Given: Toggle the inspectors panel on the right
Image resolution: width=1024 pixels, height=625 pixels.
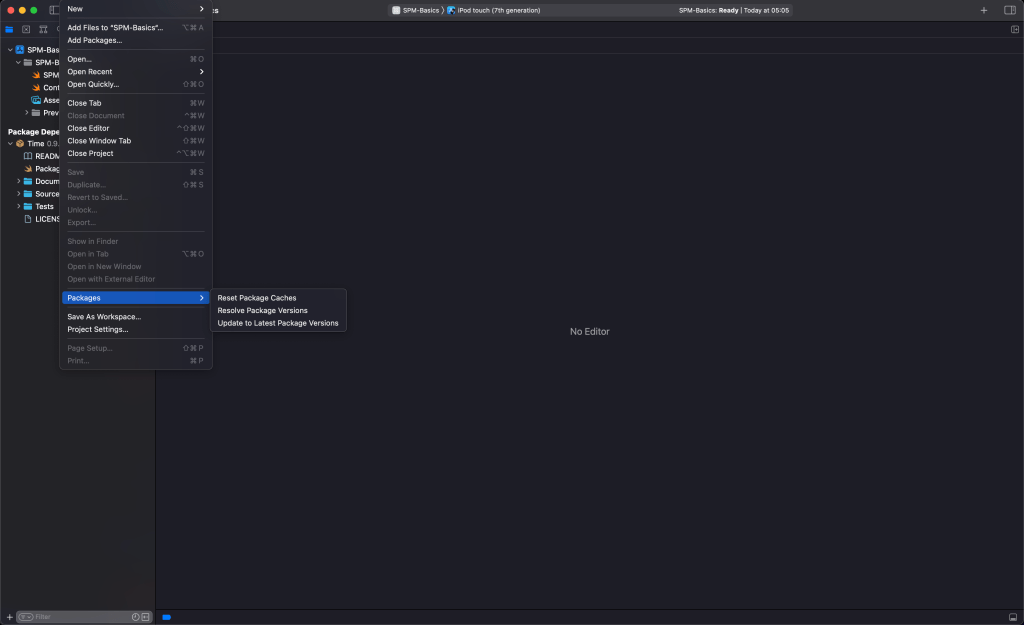Looking at the screenshot, I should [1009, 10].
